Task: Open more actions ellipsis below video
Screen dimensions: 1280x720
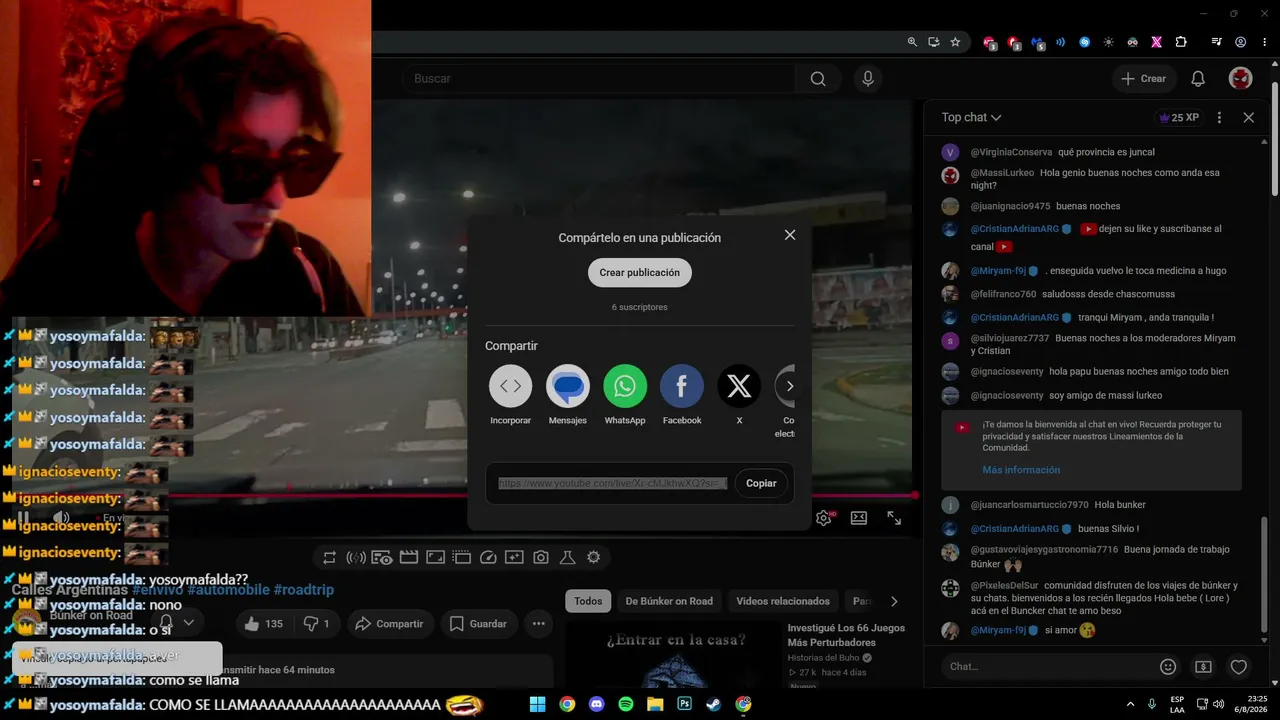Action: pyautogui.click(x=538, y=624)
